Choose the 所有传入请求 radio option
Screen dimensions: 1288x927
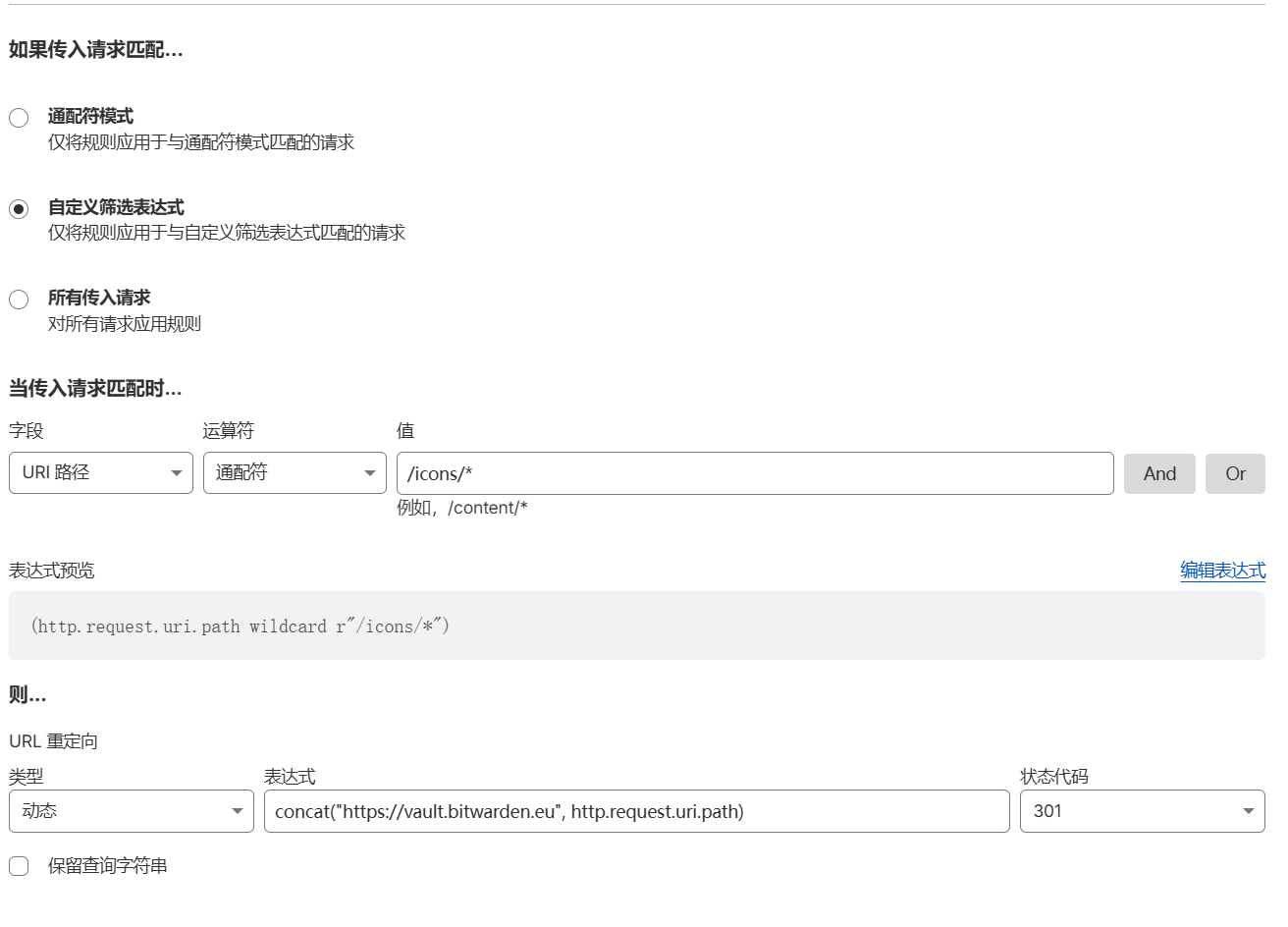pos(19,300)
